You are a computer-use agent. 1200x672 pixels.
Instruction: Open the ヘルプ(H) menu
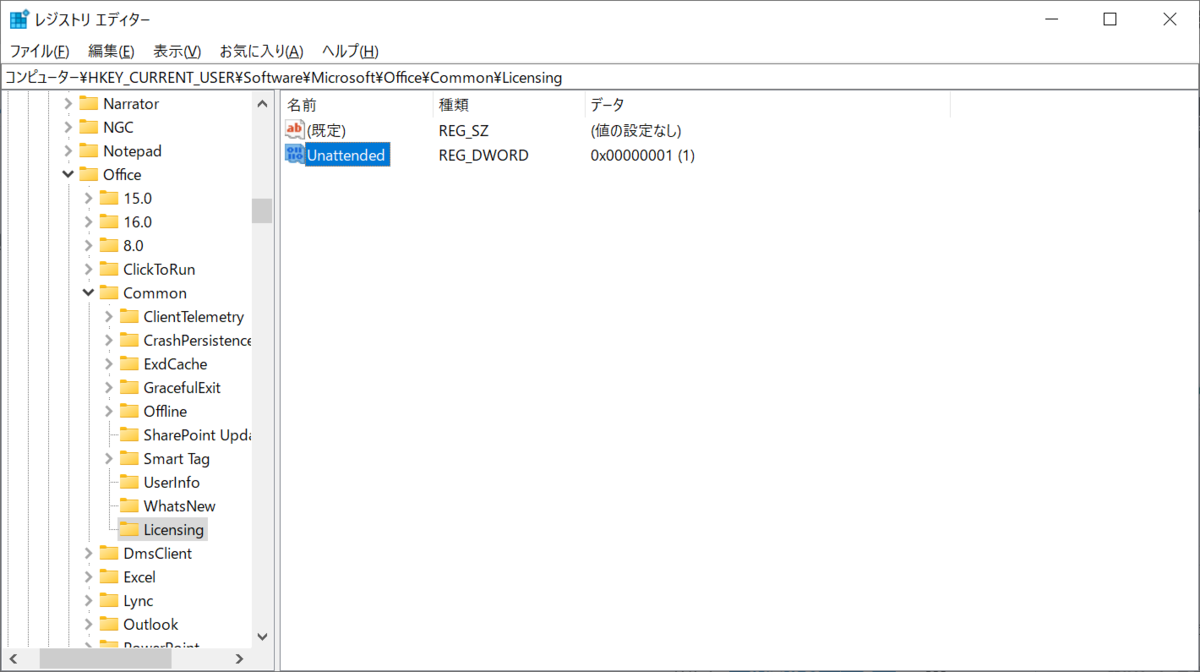(x=350, y=51)
